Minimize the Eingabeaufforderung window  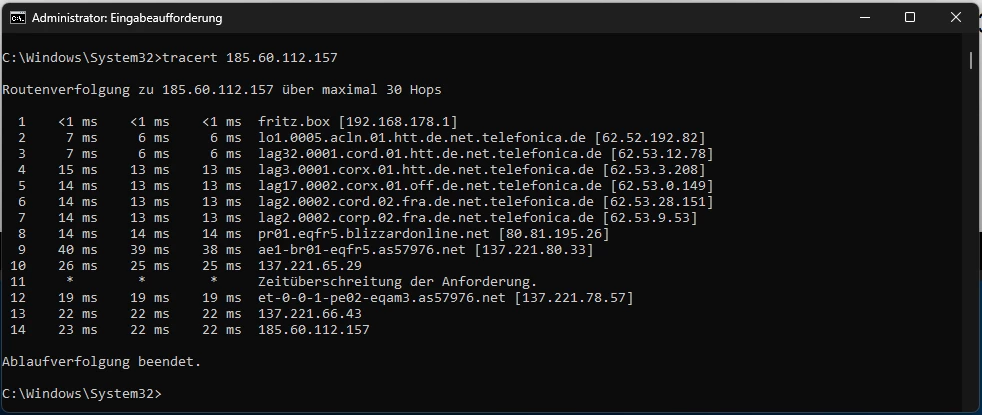click(x=864, y=18)
